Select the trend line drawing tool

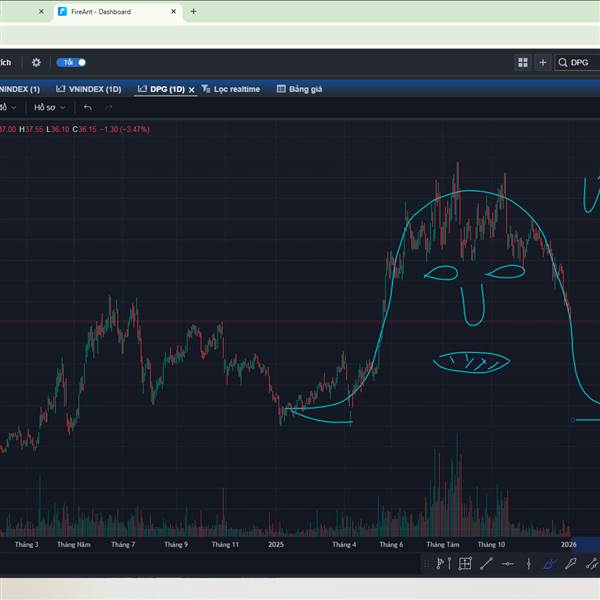coord(486,564)
